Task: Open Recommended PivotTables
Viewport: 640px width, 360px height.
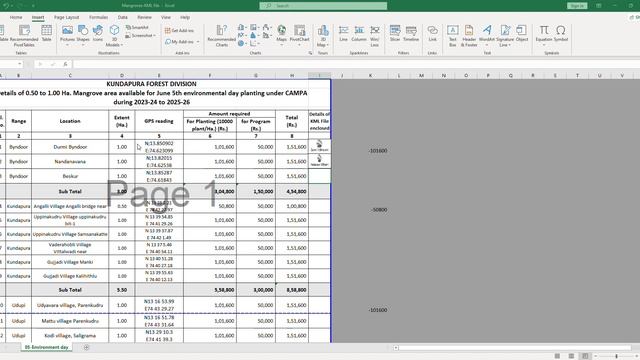Action: coord(24,36)
